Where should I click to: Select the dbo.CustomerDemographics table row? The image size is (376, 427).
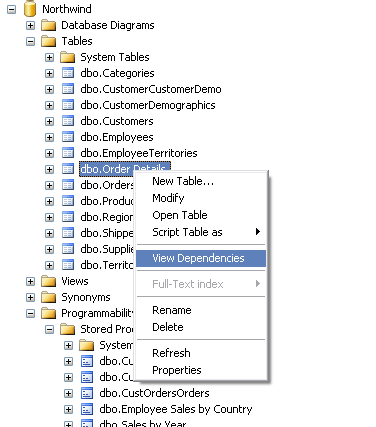pos(148,105)
